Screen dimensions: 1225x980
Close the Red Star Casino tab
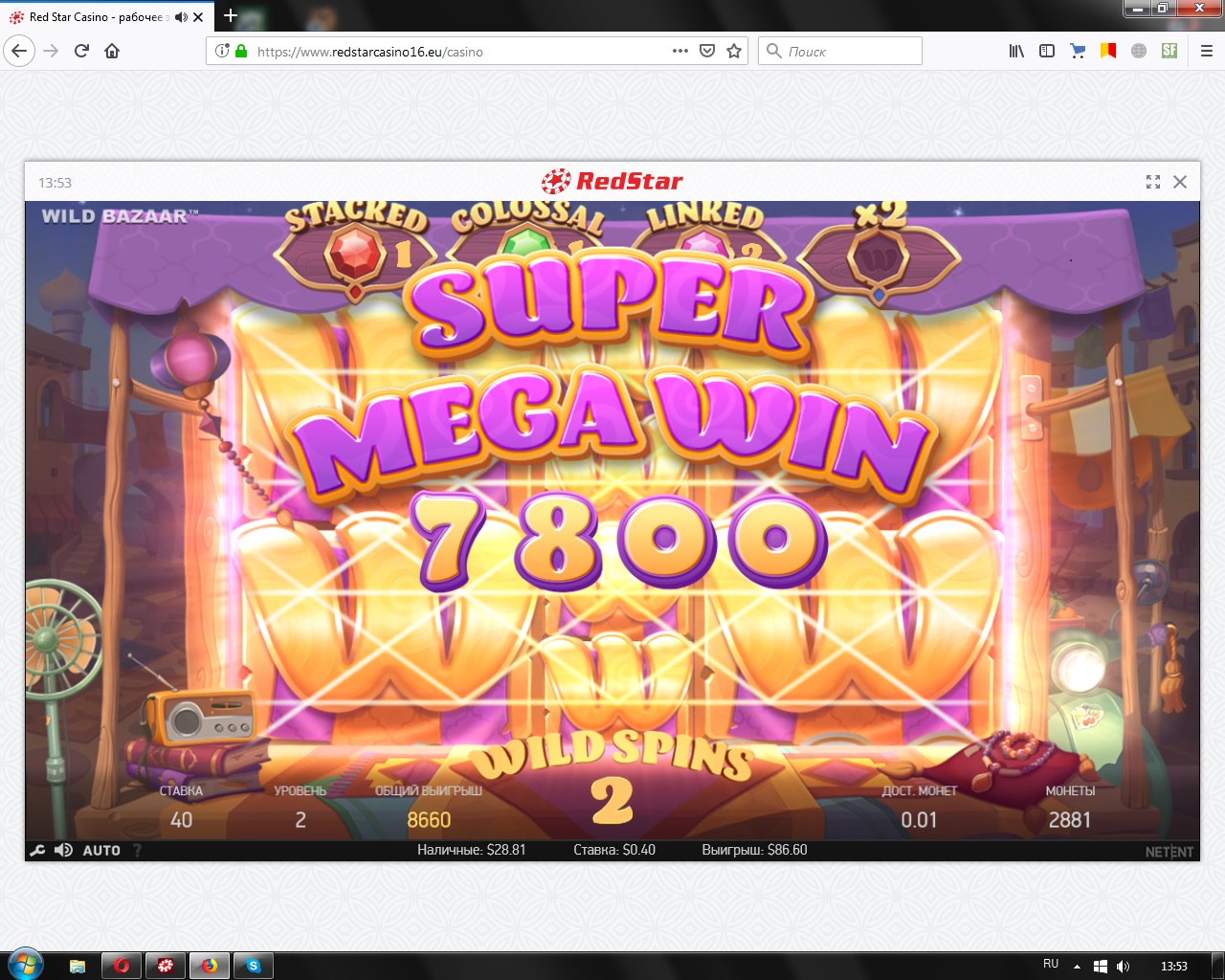pyautogui.click(x=198, y=17)
